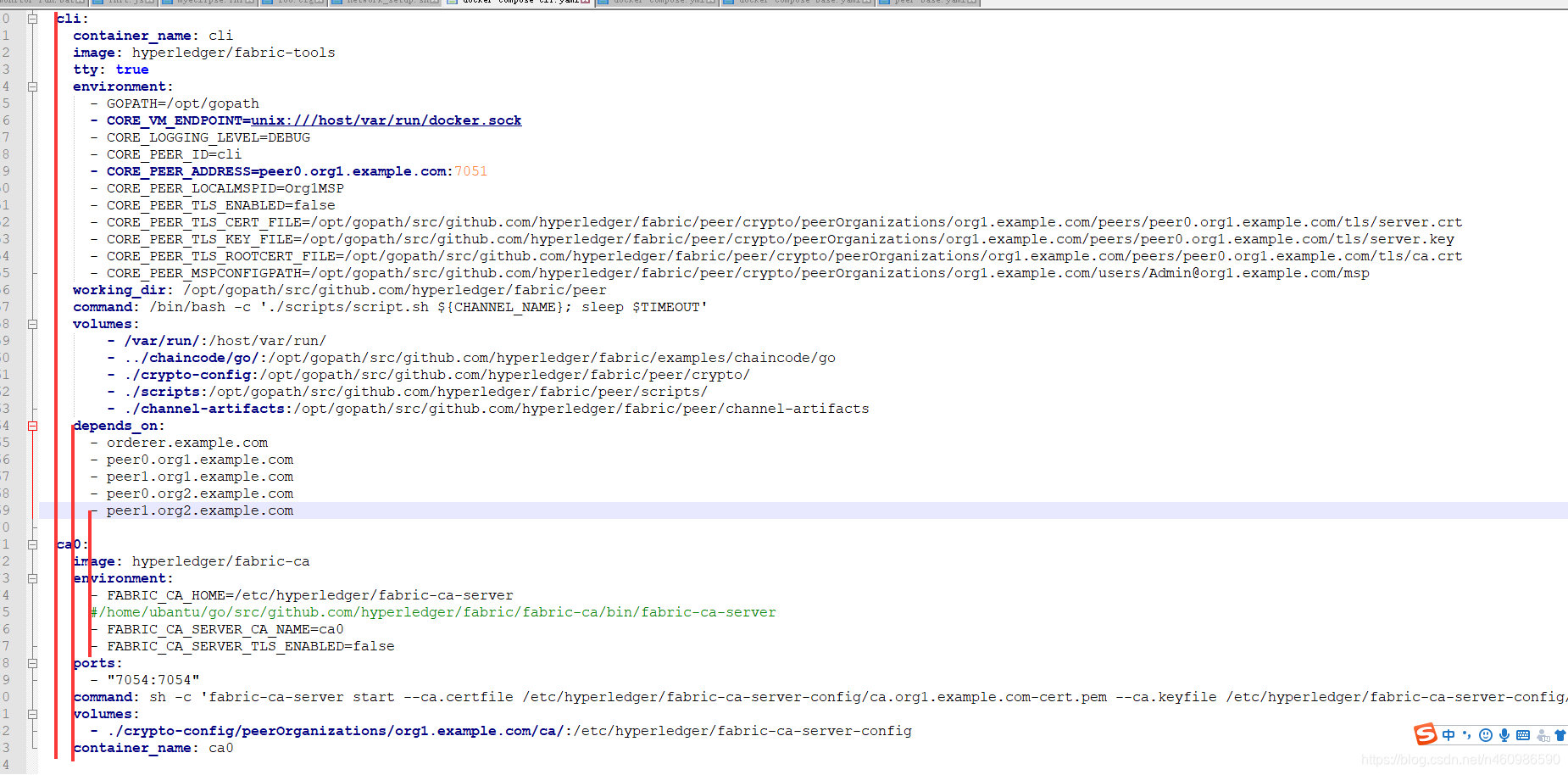The width and height of the screenshot is (1568, 775).
Task: Click the highlighted 'peer1.org2.example.com' line
Action: point(200,510)
